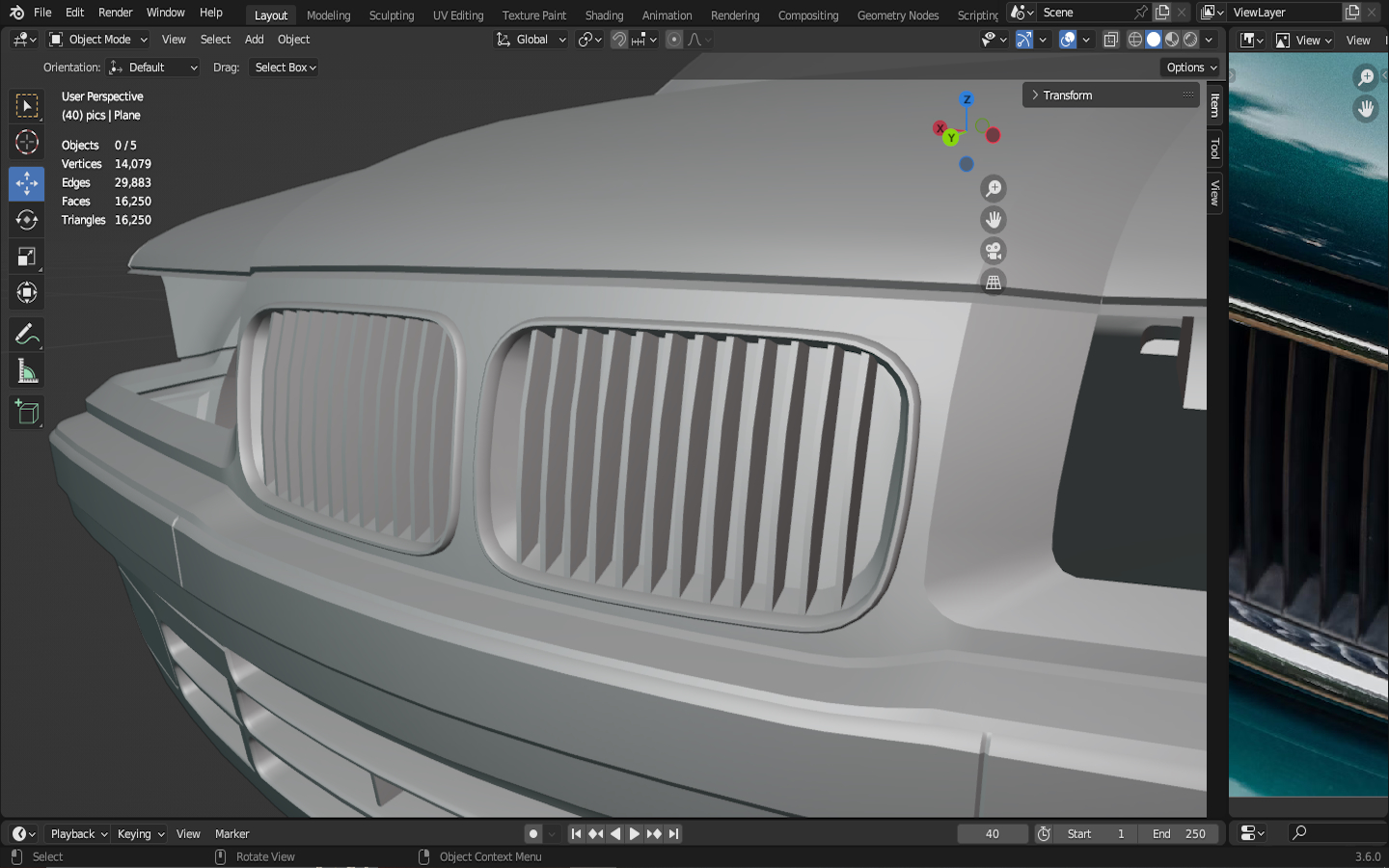Jump to previous keyframe

pyautogui.click(x=595, y=834)
